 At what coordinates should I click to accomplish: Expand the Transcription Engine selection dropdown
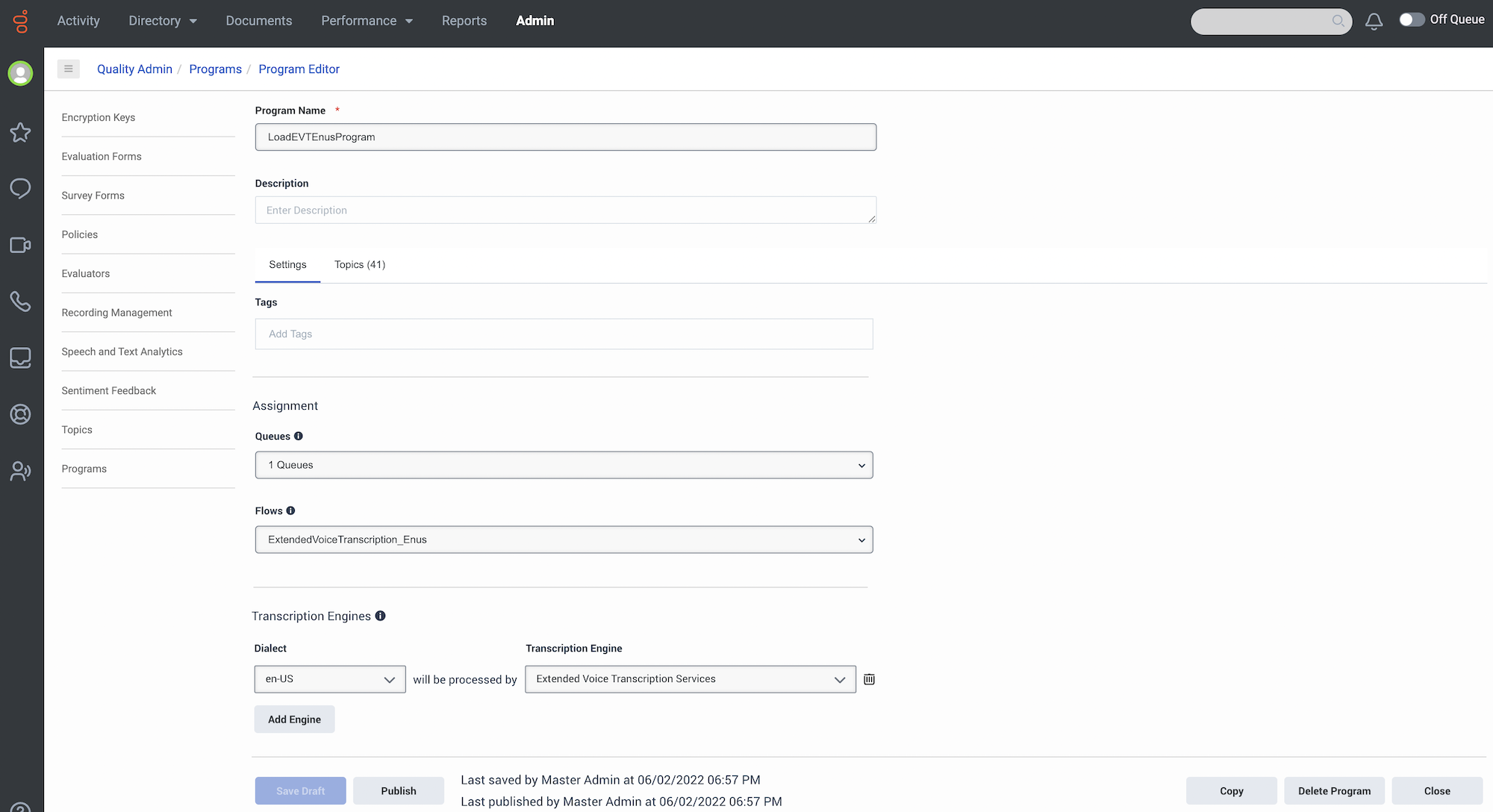tap(690, 679)
